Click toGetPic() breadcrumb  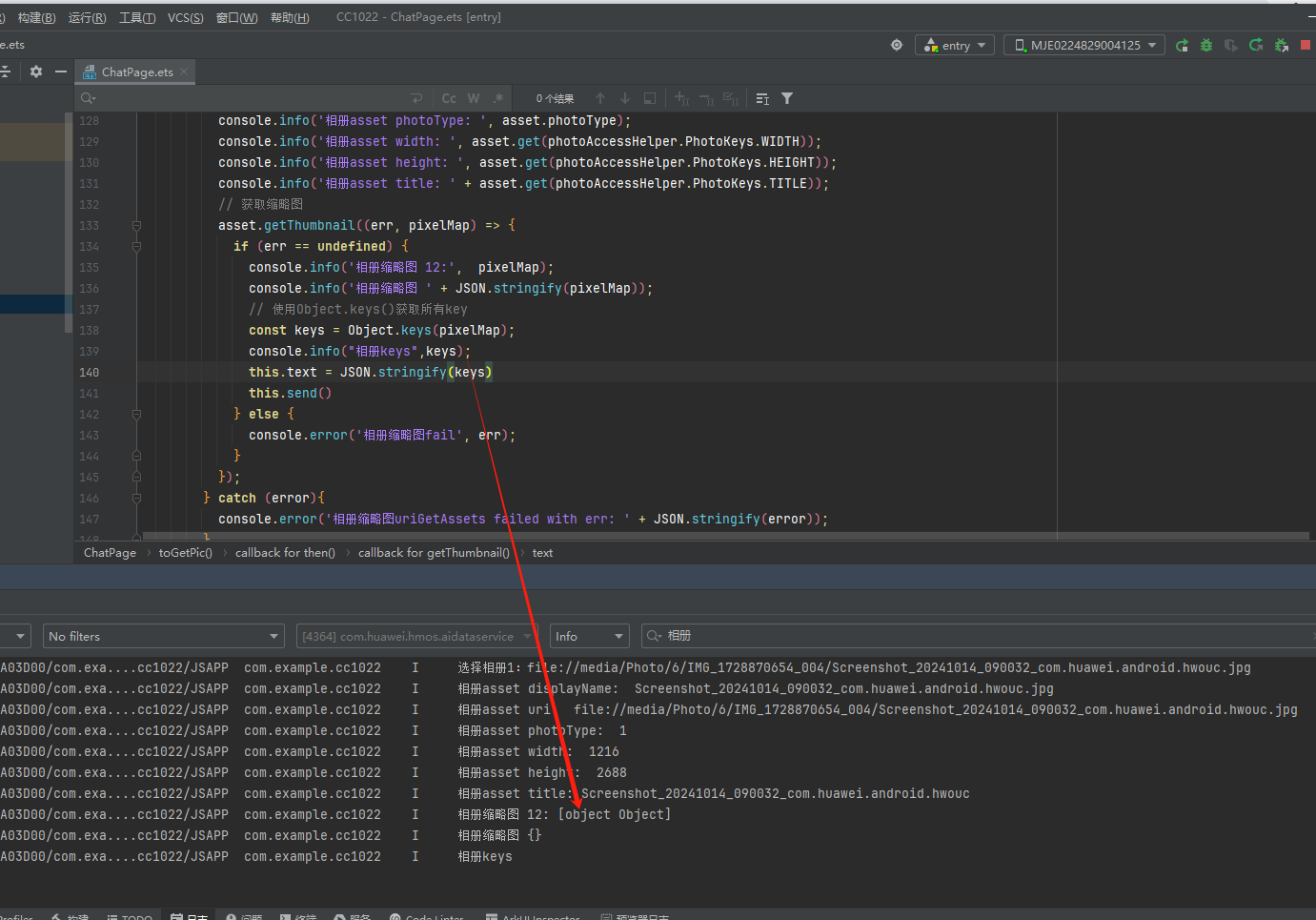(x=186, y=553)
